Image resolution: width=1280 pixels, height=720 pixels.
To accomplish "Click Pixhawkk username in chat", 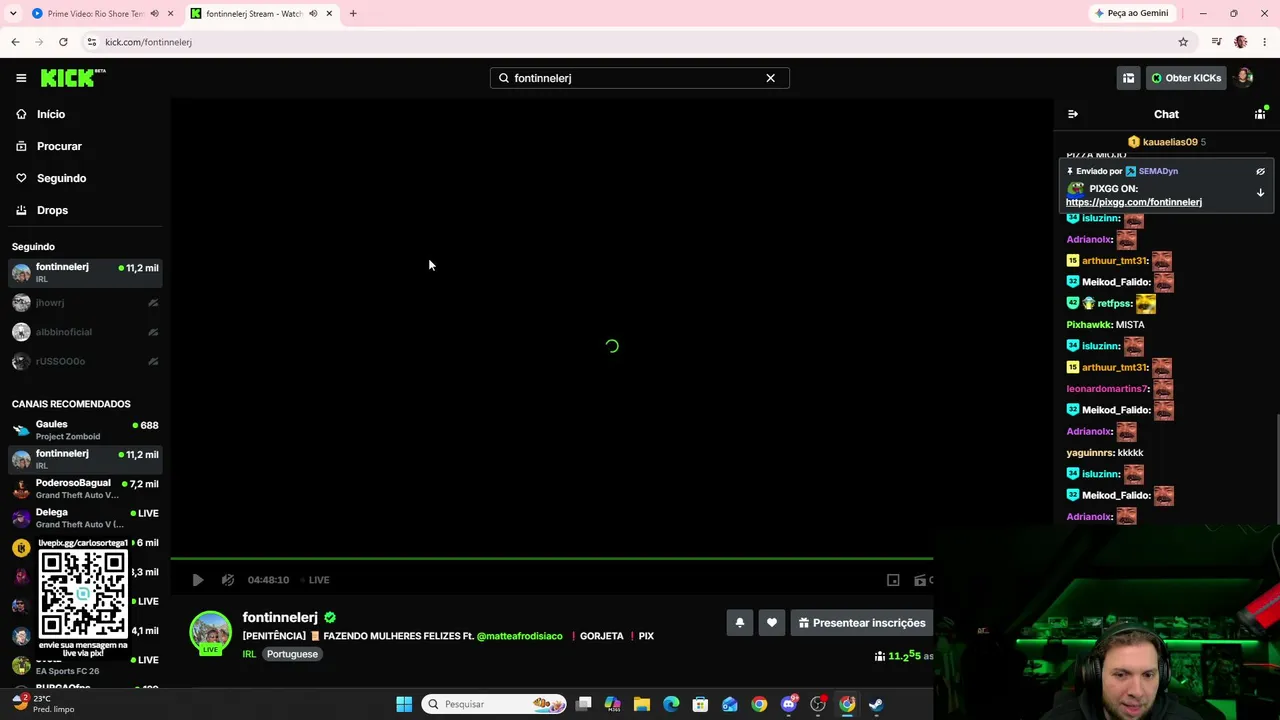I will tap(1089, 325).
